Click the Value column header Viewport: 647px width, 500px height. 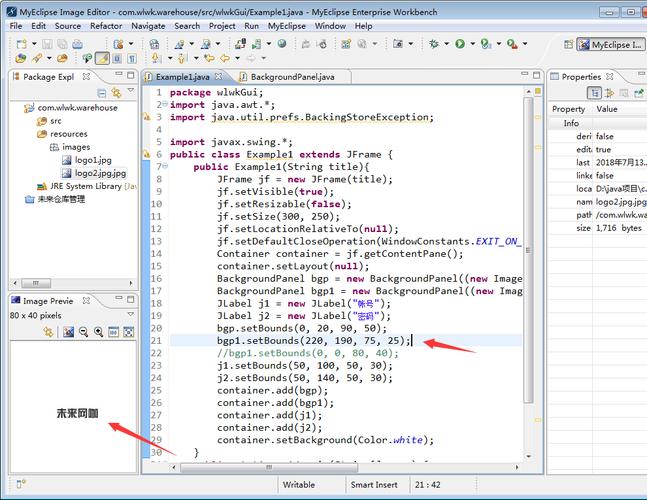[607, 109]
